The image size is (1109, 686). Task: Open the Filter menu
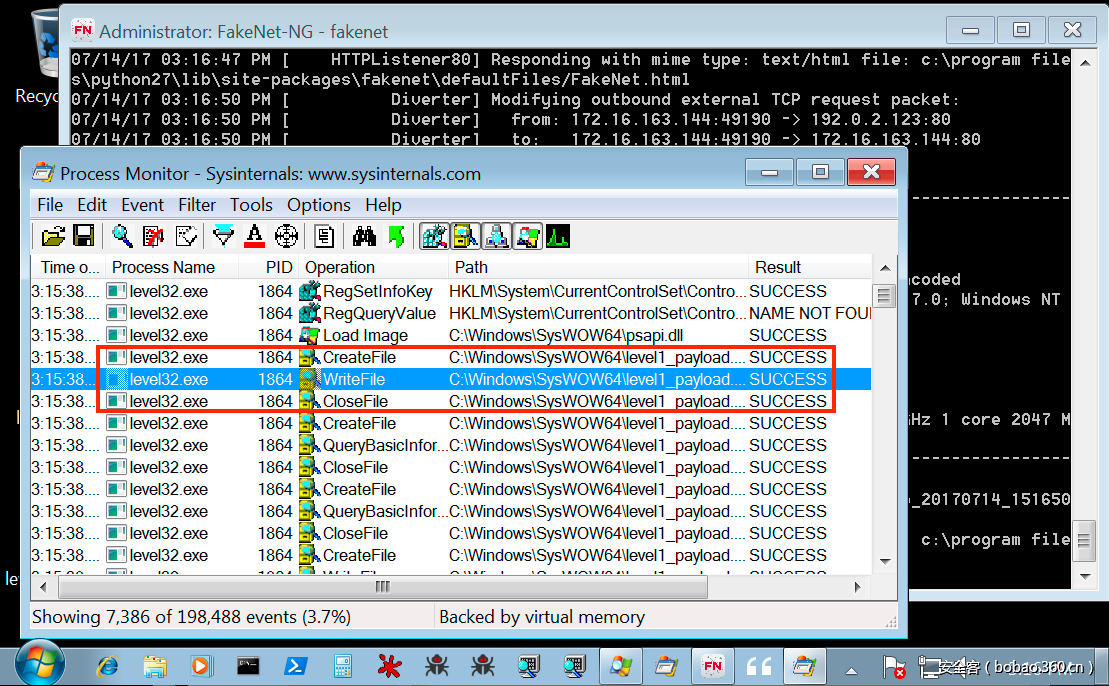(197, 205)
